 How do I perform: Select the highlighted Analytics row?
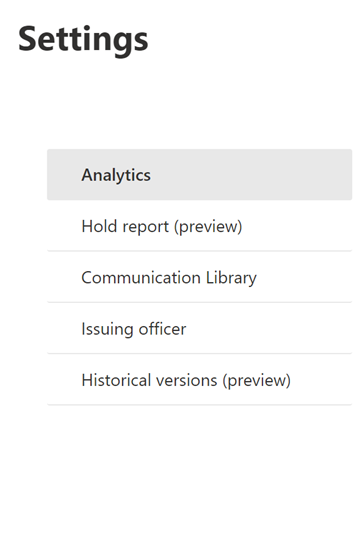[x=200, y=174]
